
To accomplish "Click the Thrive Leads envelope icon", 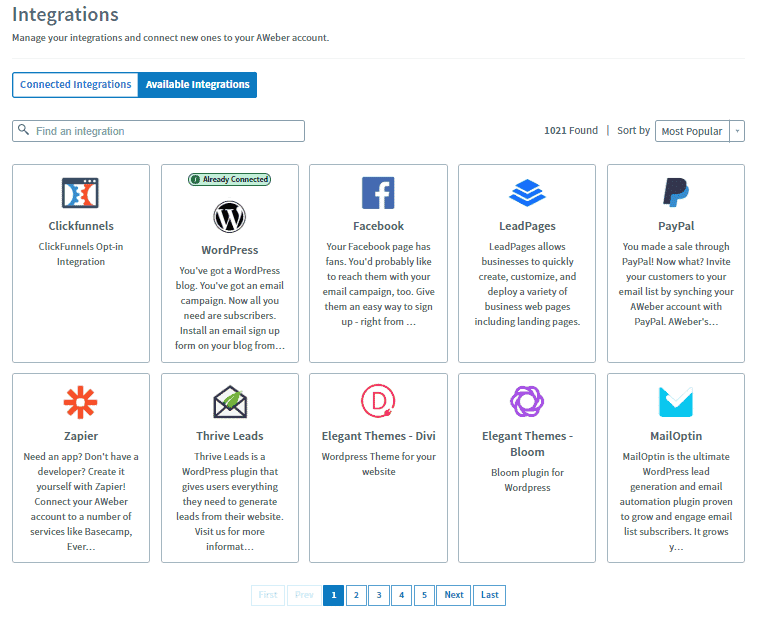I will (x=230, y=402).
